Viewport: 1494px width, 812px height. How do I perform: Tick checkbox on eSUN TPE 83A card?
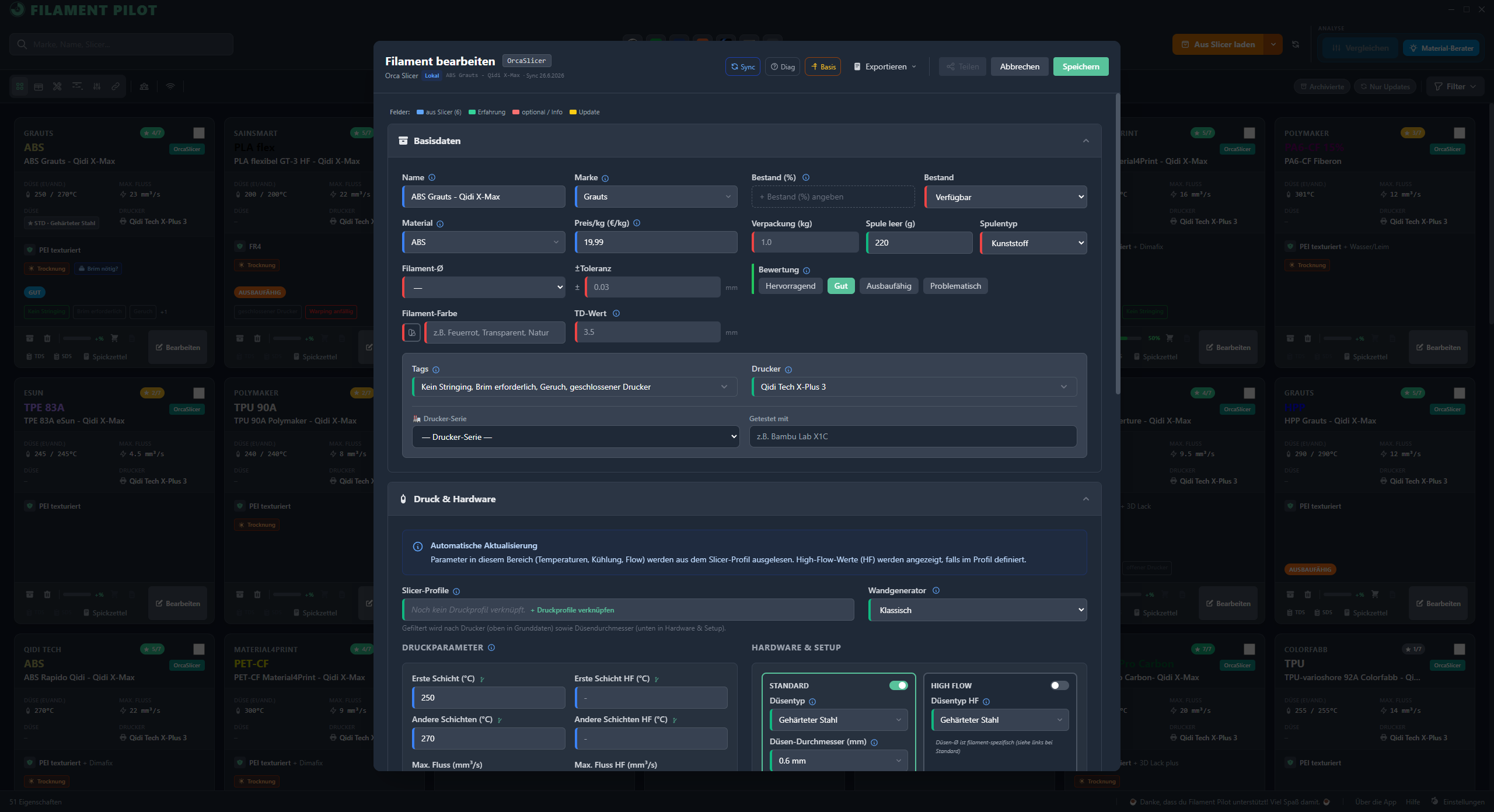[x=199, y=393]
